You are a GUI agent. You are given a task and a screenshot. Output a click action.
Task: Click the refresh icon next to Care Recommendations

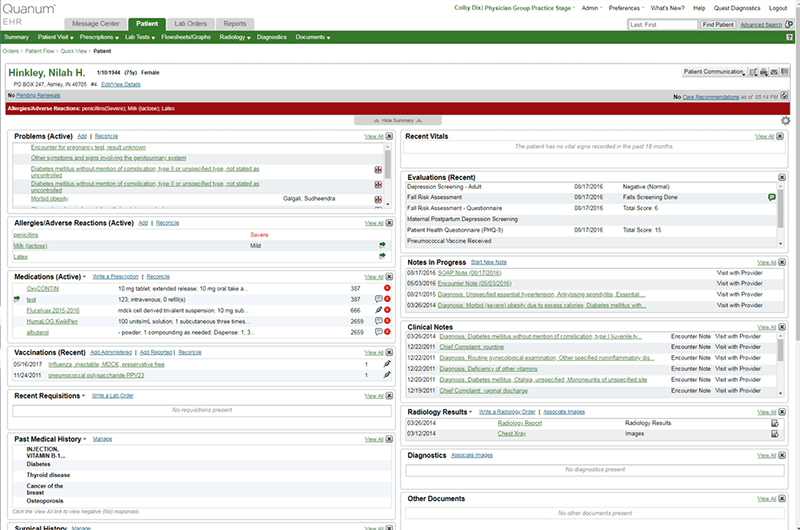point(784,96)
